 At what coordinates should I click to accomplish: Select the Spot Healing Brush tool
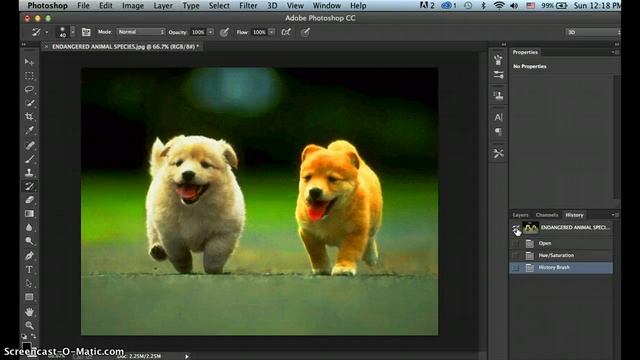(x=29, y=145)
